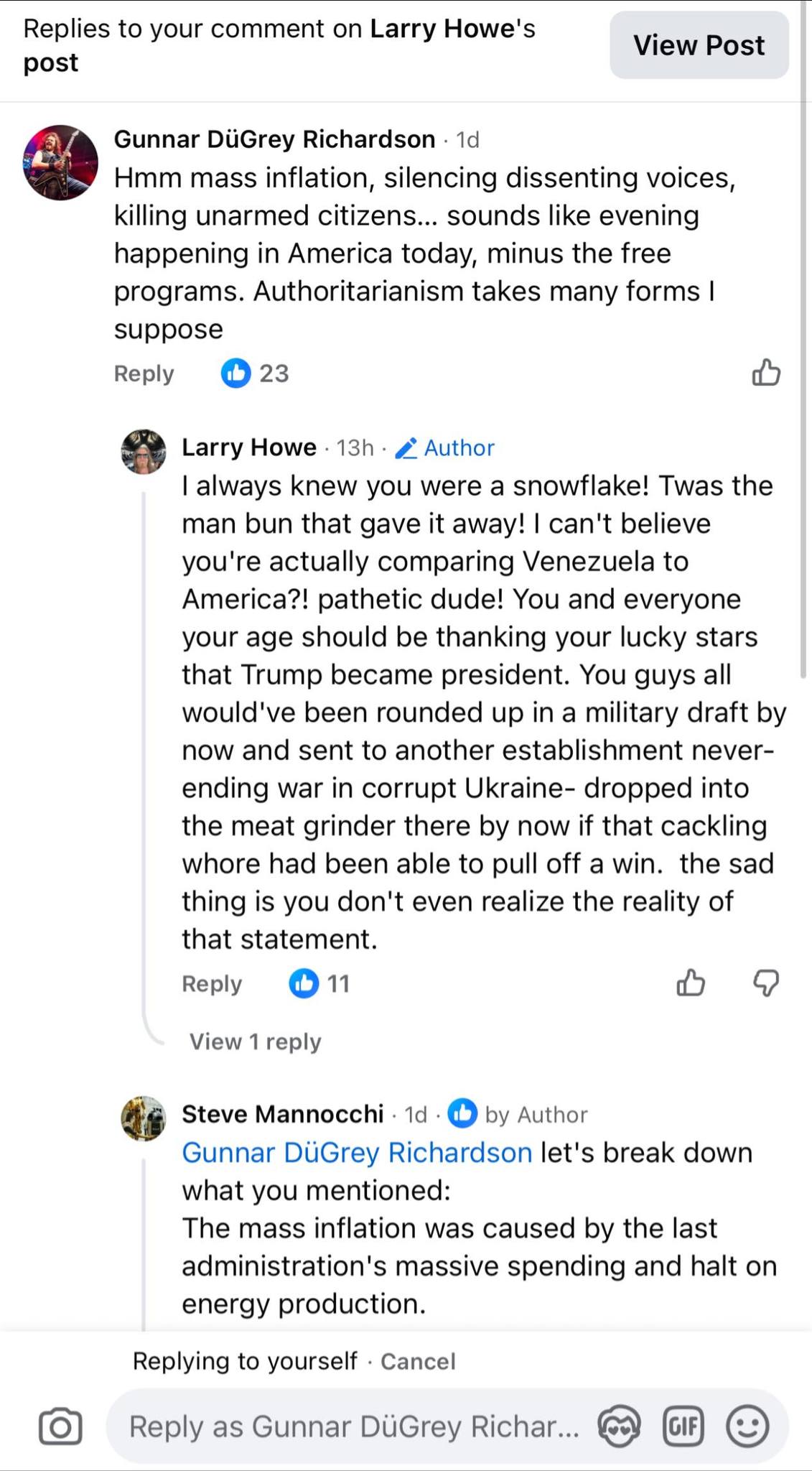
Task: Open camera to attach a photo
Action: (x=60, y=1426)
